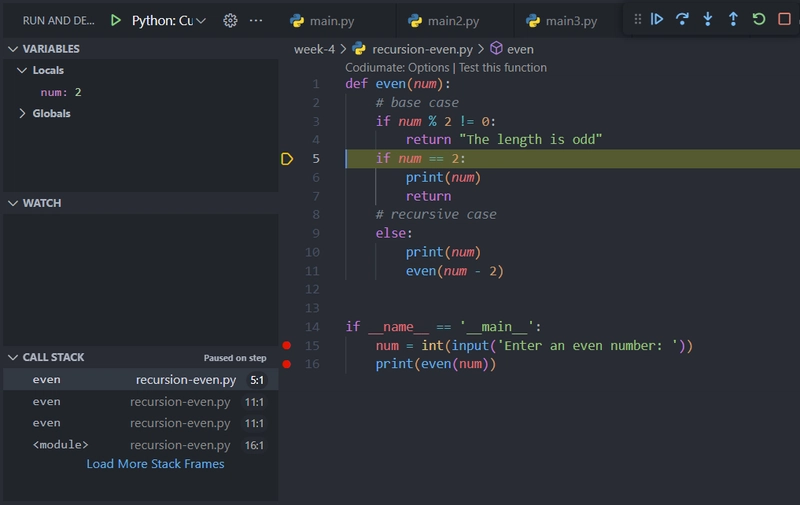Click line number 11 in gutter
The image size is (800, 505).
coord(312,271)
